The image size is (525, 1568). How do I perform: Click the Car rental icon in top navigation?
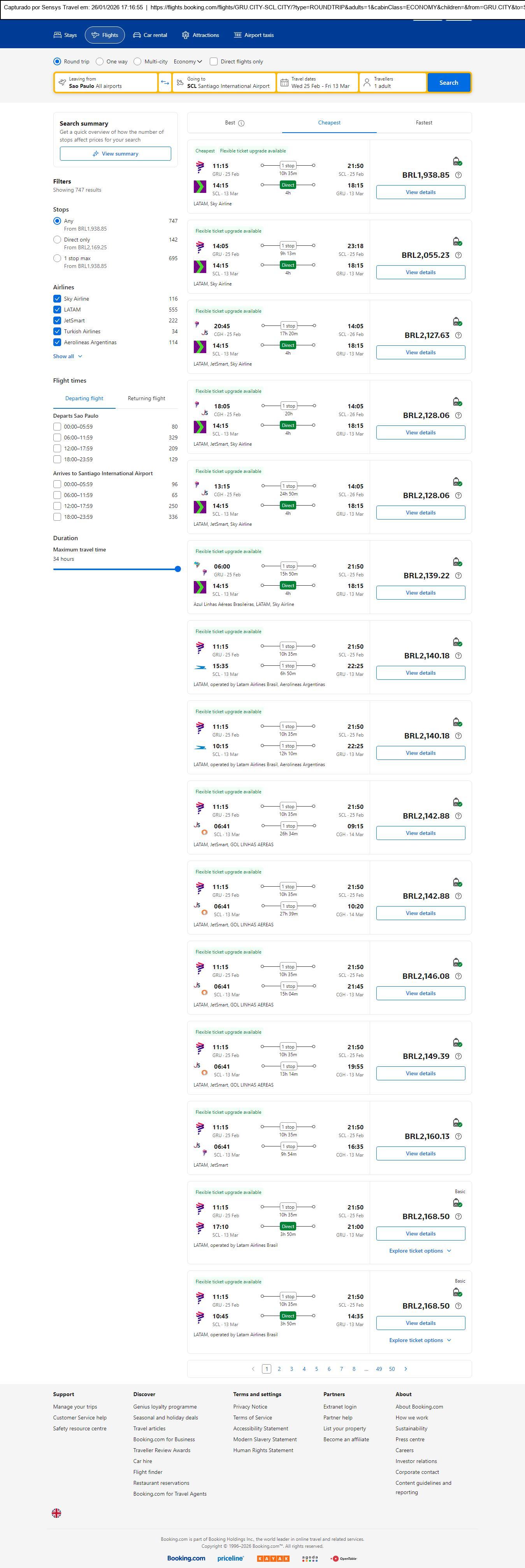[137, 35]
